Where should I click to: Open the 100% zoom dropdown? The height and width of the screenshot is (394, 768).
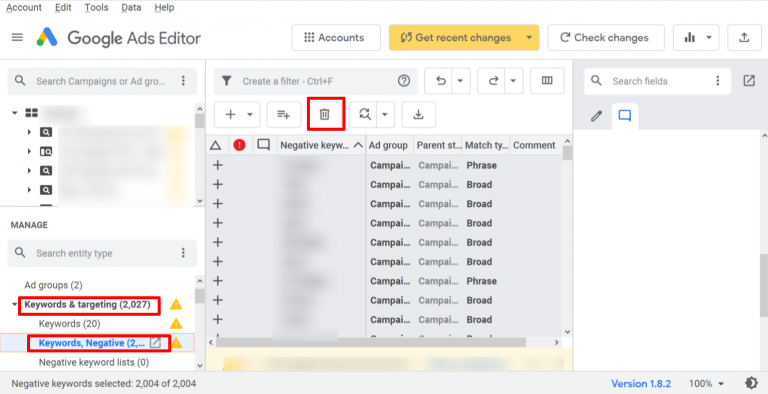coord(706,383)
